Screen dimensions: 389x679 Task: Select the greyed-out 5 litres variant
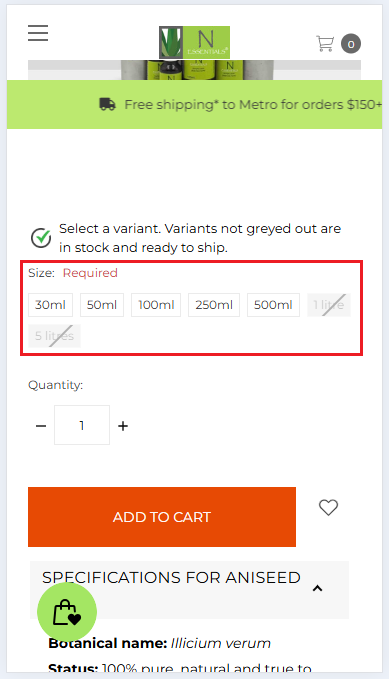[55, 336]
